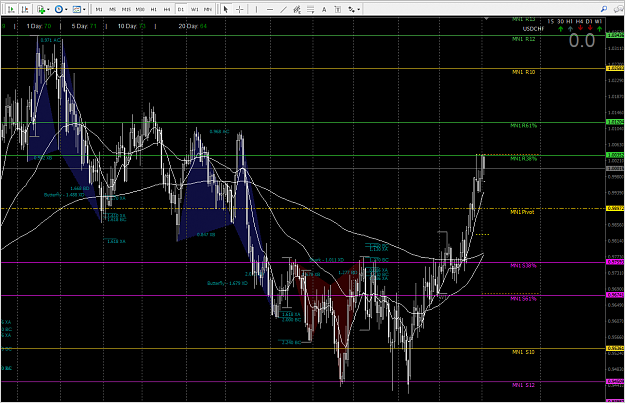Expand the Indicators dropdown arrow
Viewport: 625px width, 403px height.
coord(48,9)
